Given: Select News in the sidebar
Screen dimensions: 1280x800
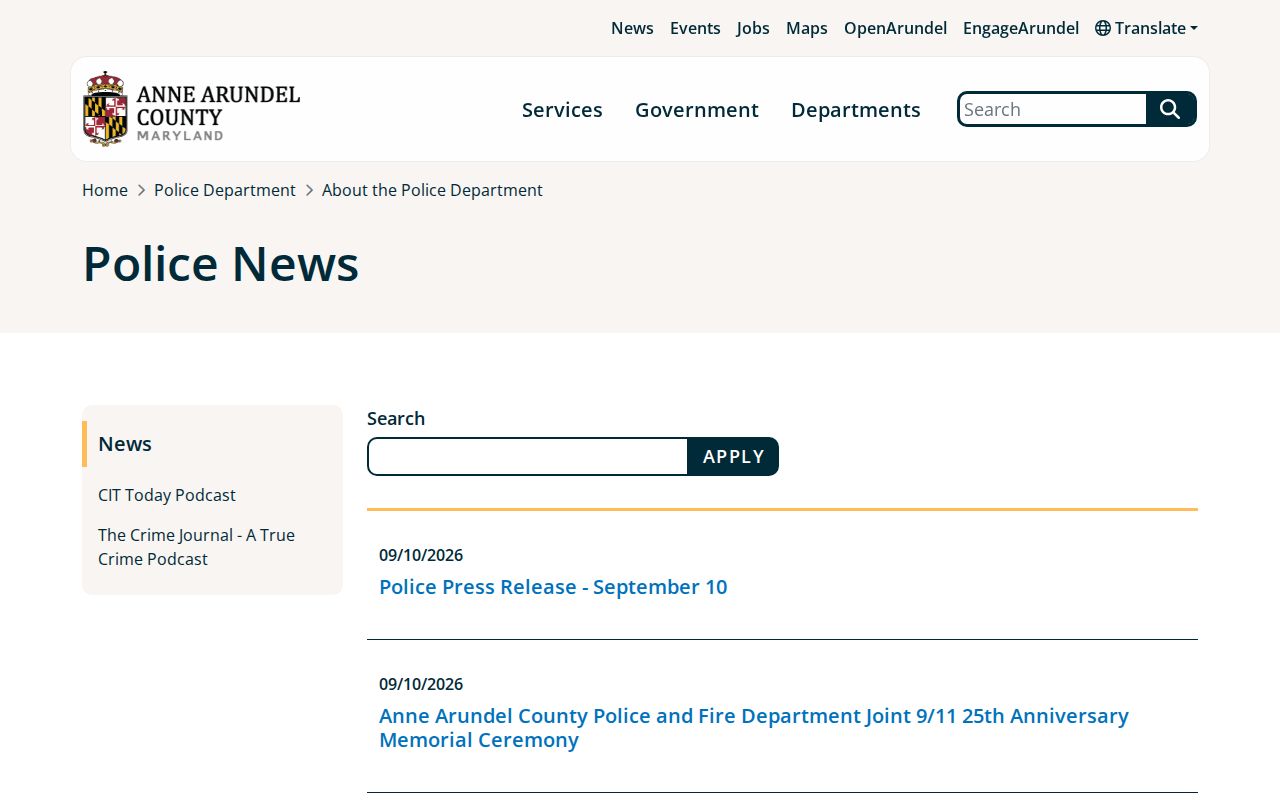Looking at the screenshot, I should (125, 444).
